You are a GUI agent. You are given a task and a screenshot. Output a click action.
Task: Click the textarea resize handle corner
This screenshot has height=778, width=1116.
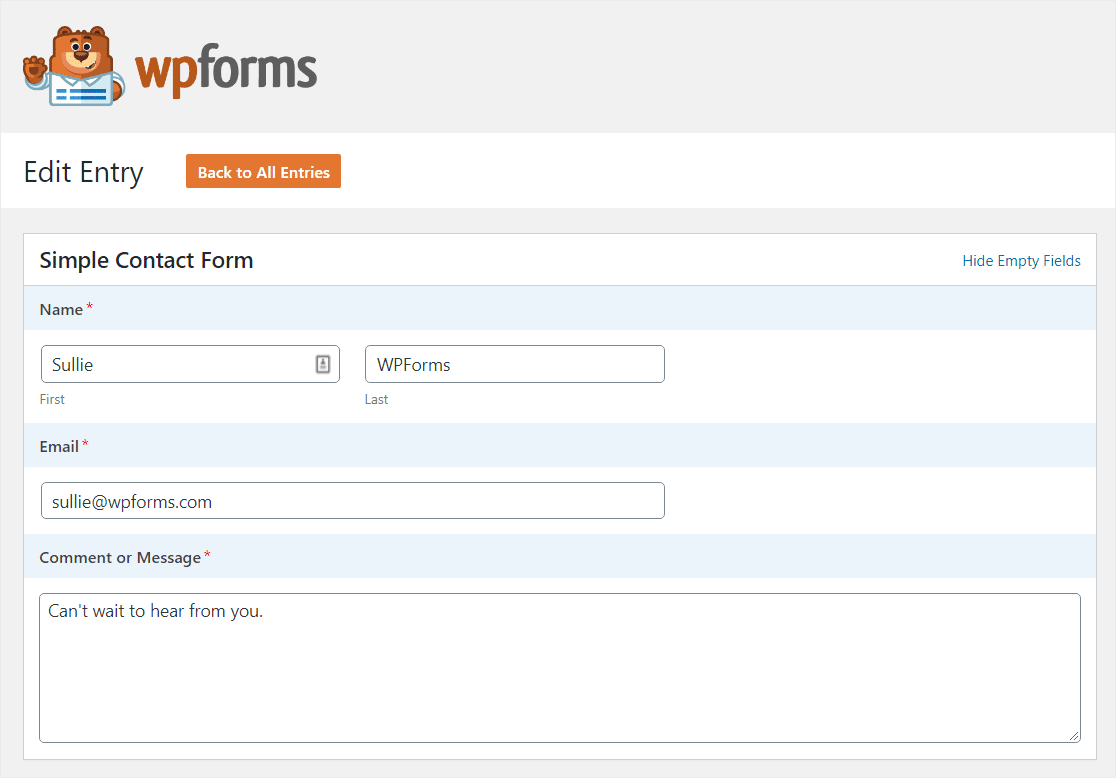tap(1074, 736)
